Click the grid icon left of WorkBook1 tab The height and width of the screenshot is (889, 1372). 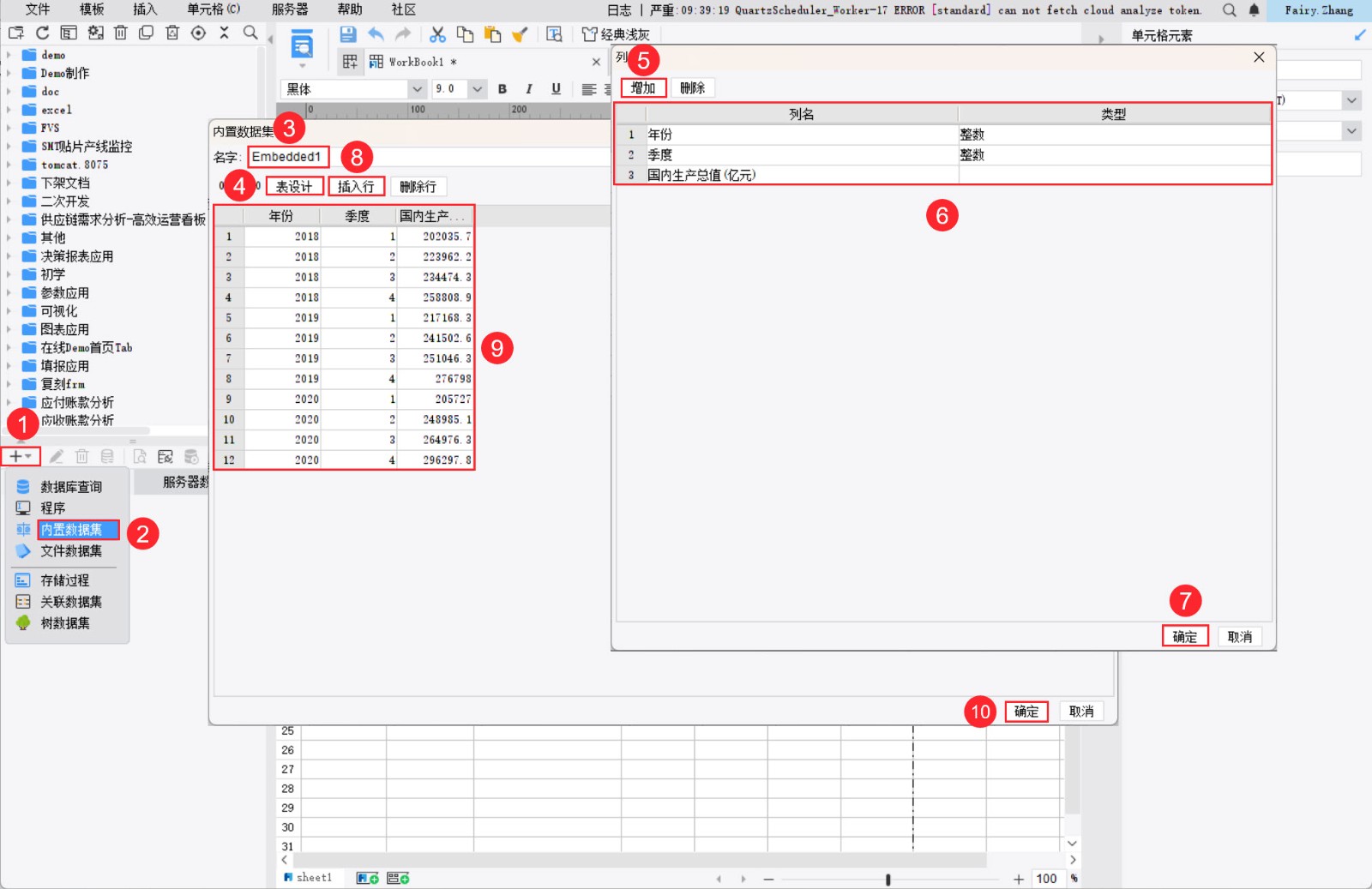[x=350, y=62]
